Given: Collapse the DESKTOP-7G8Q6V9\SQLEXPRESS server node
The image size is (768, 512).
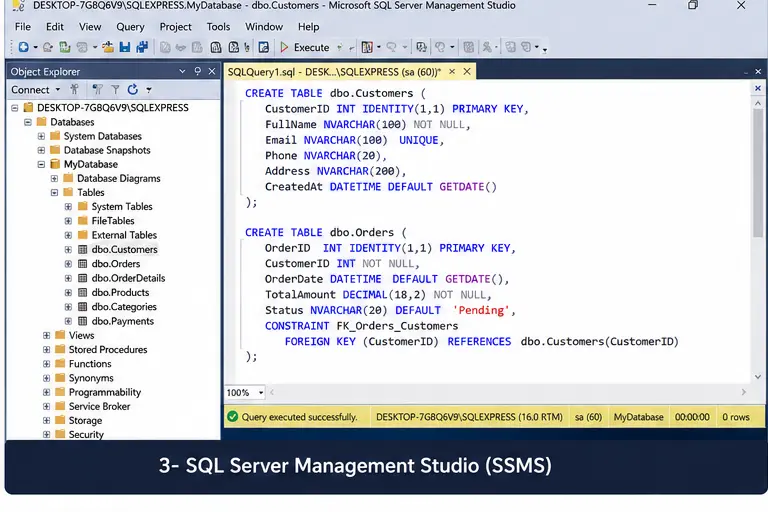Looking at the screenshot, I should tap(15, 108).
